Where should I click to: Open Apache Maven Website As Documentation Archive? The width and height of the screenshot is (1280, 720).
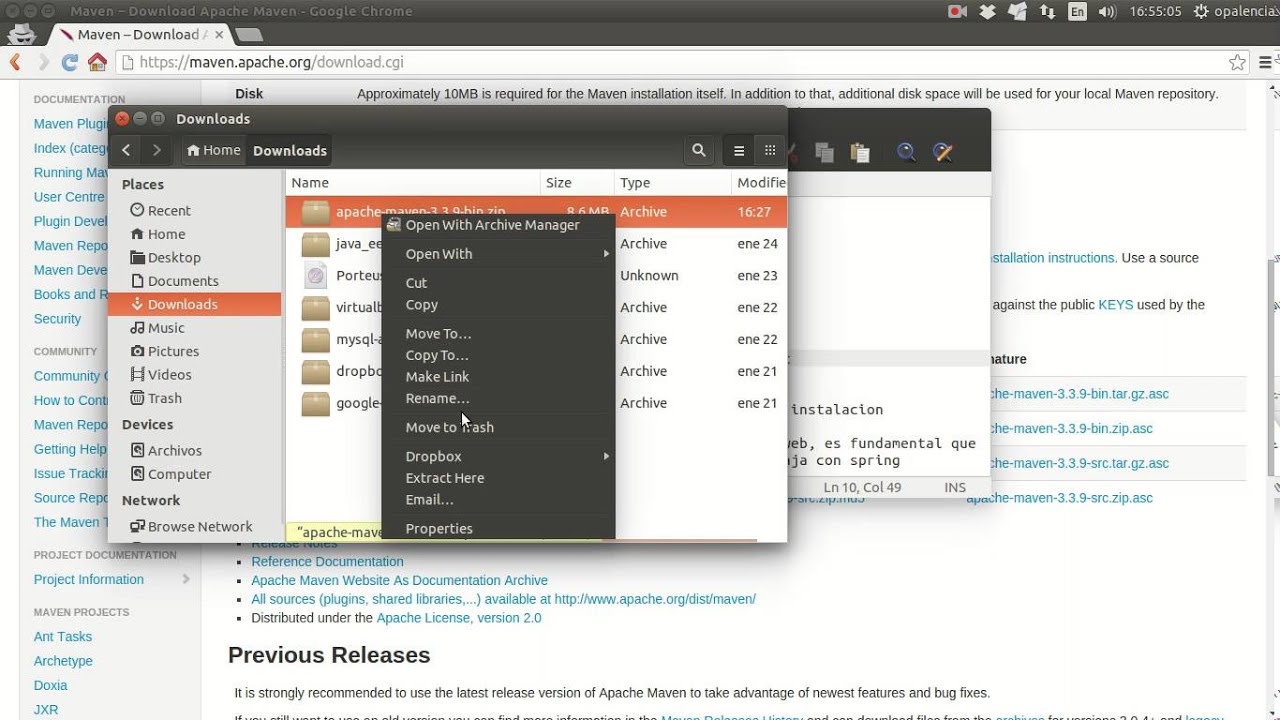[x=399, y=580]
